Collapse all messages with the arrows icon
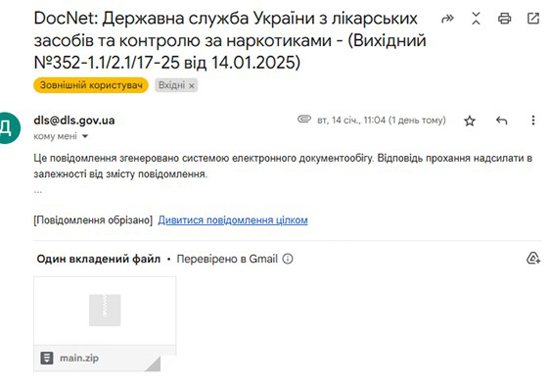 (476, 18)
